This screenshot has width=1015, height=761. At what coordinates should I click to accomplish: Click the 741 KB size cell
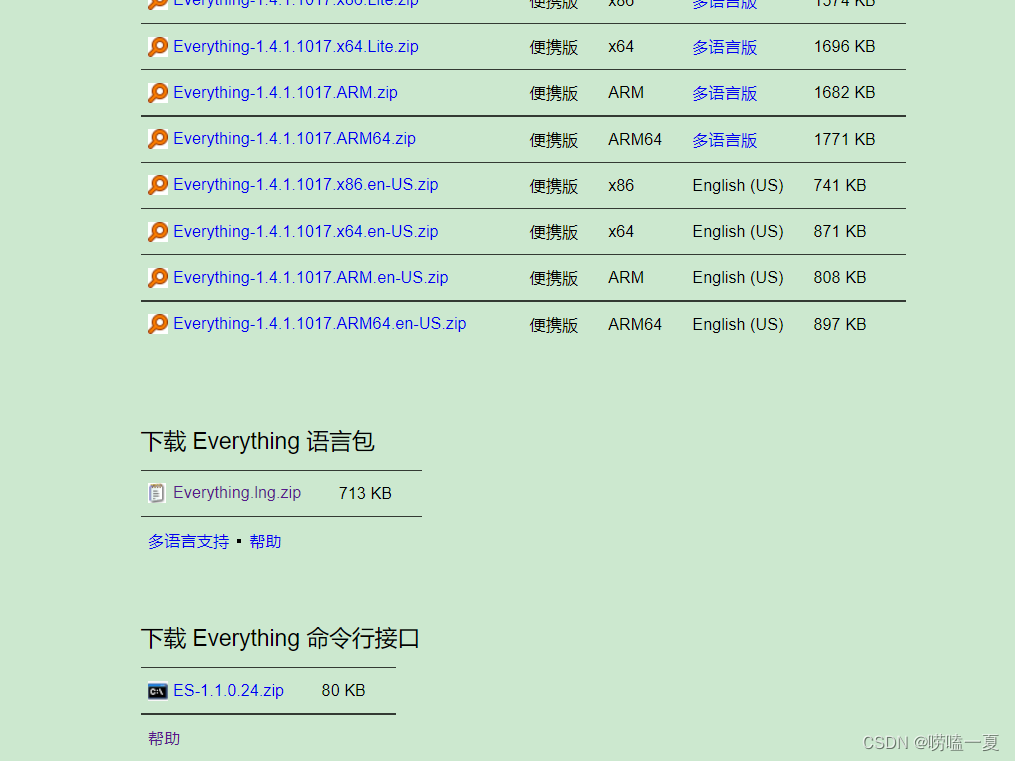click(x=840, y=186)
